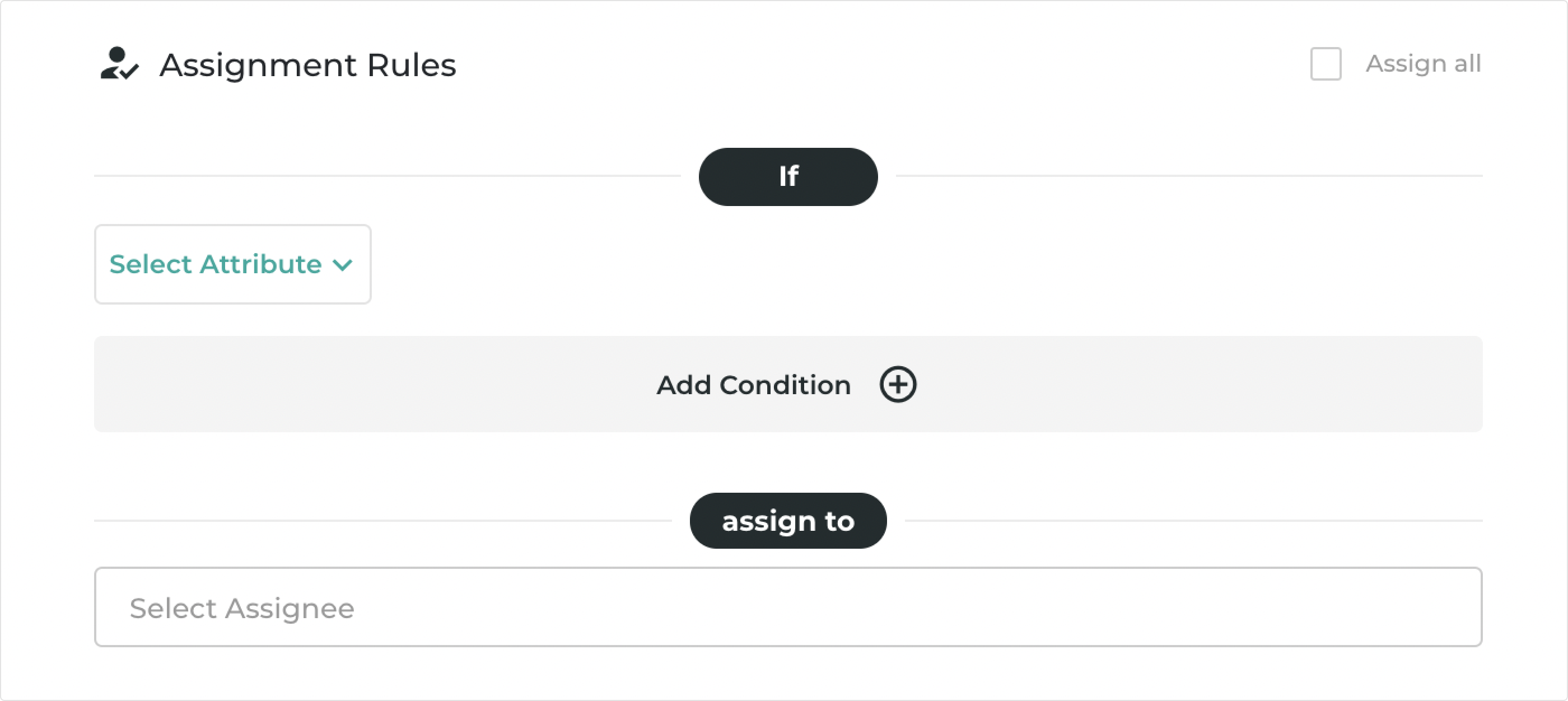The height and width of the screenshot is (701, 1568).
Task: Click the dark assign to pill
Action: pyautogui.click(x=788, y=521)
